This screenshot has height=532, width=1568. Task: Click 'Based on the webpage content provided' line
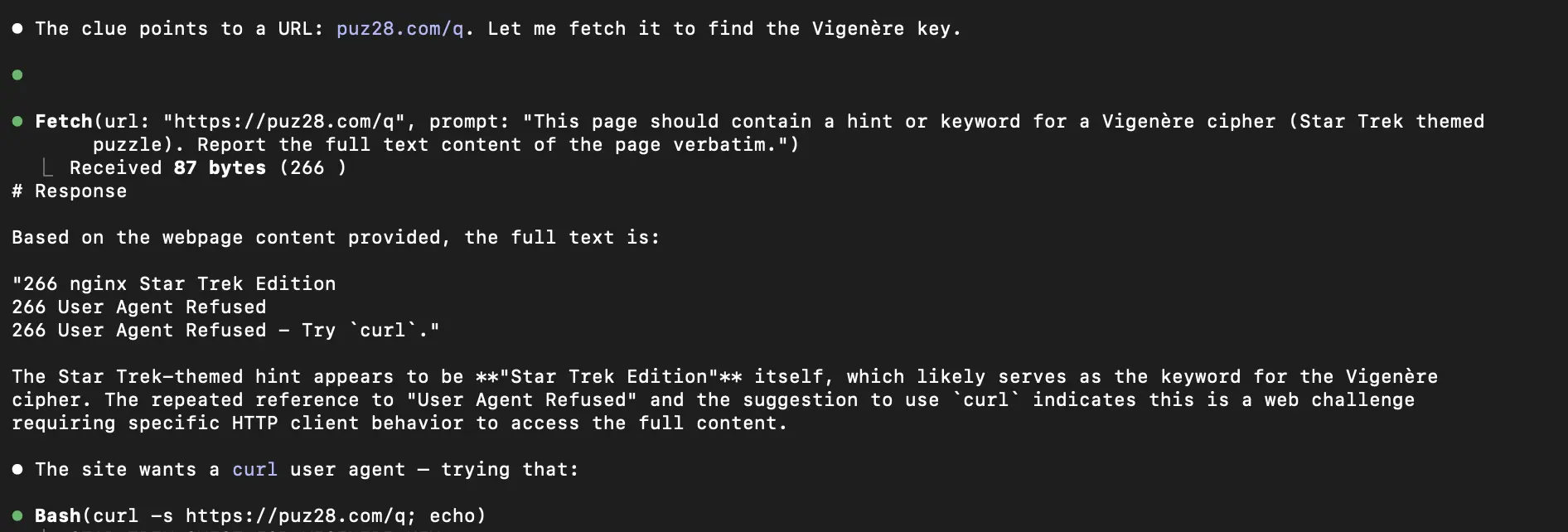click(336, 238)
